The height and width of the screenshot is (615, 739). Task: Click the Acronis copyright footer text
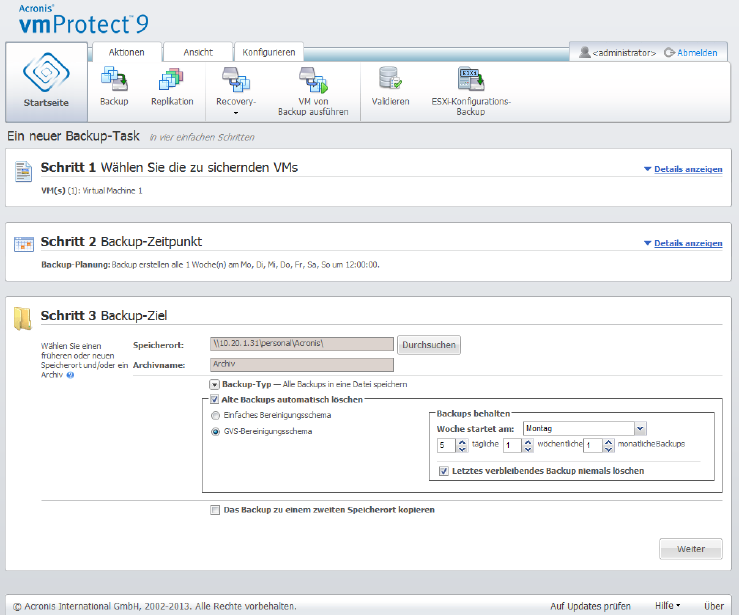click(155, 607)
